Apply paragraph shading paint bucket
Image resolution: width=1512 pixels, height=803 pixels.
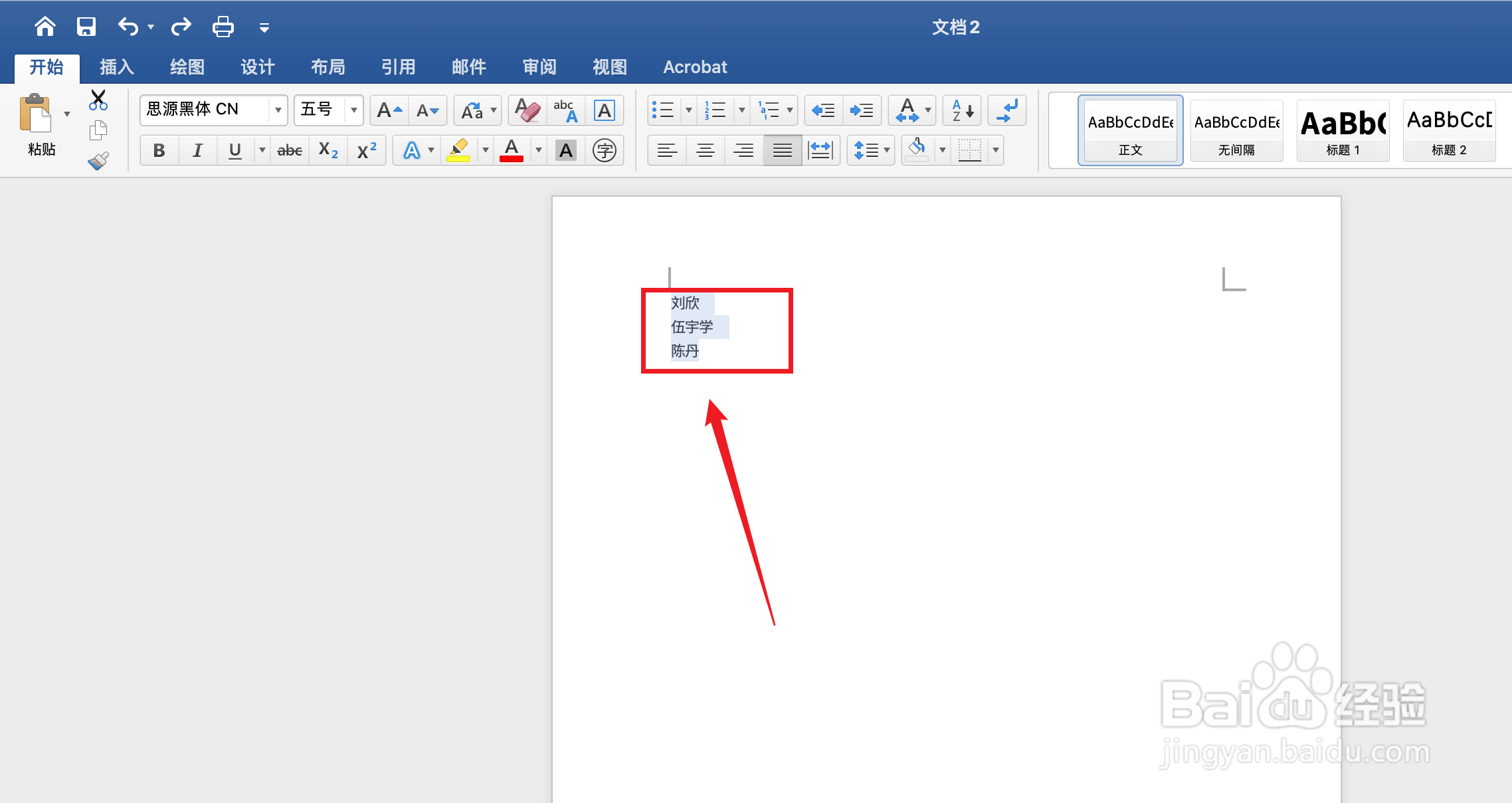(x=917, y=150)
